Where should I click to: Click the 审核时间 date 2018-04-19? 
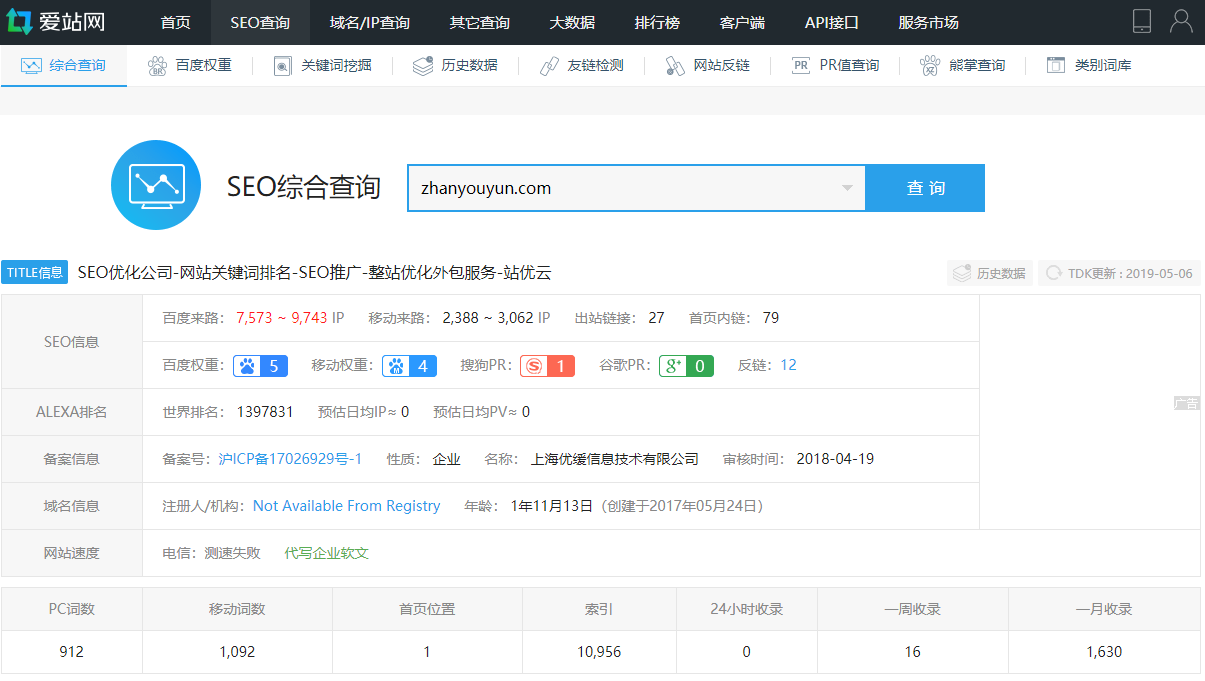point(835,459)
